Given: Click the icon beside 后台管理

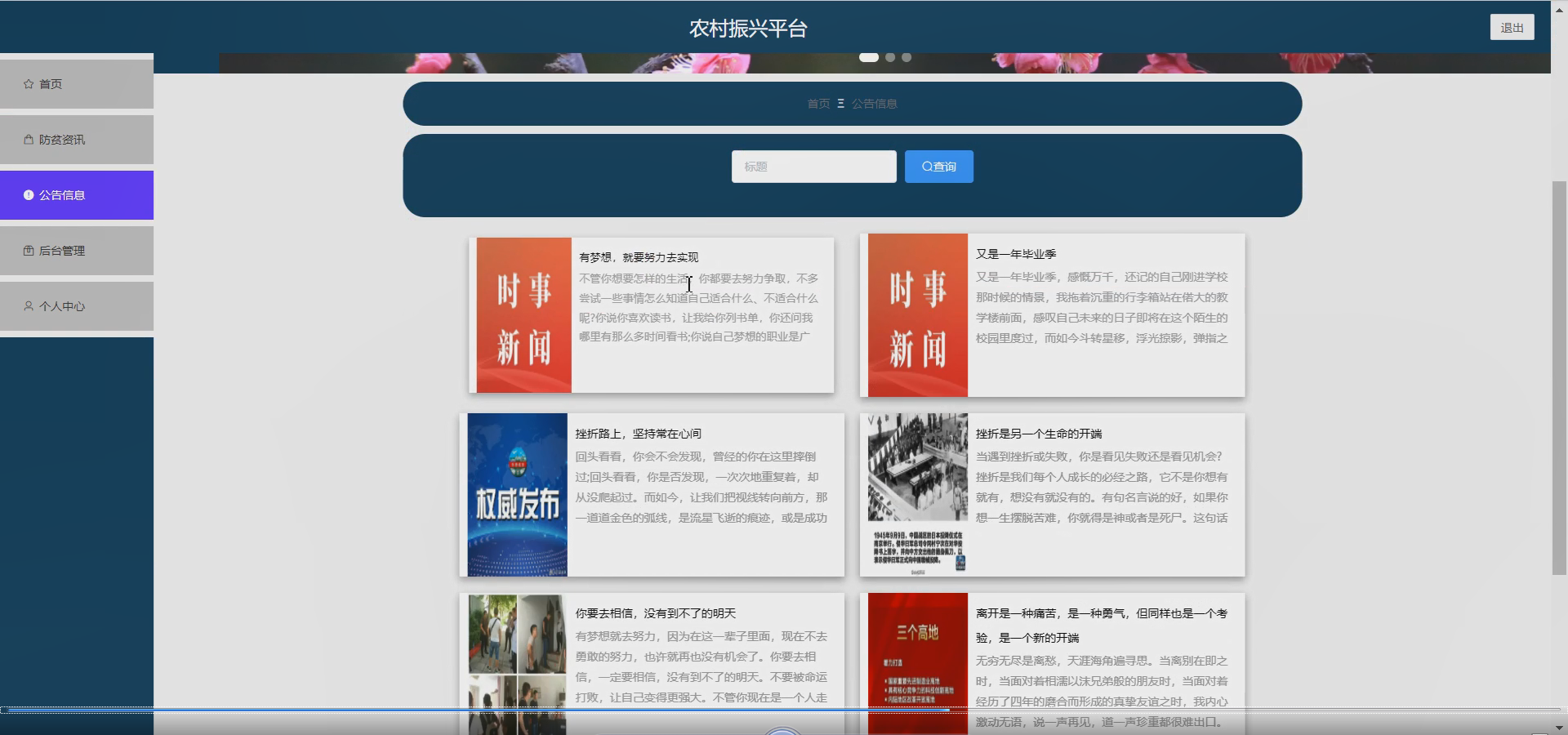Looking at the screenshot, I should click(29, 251).
